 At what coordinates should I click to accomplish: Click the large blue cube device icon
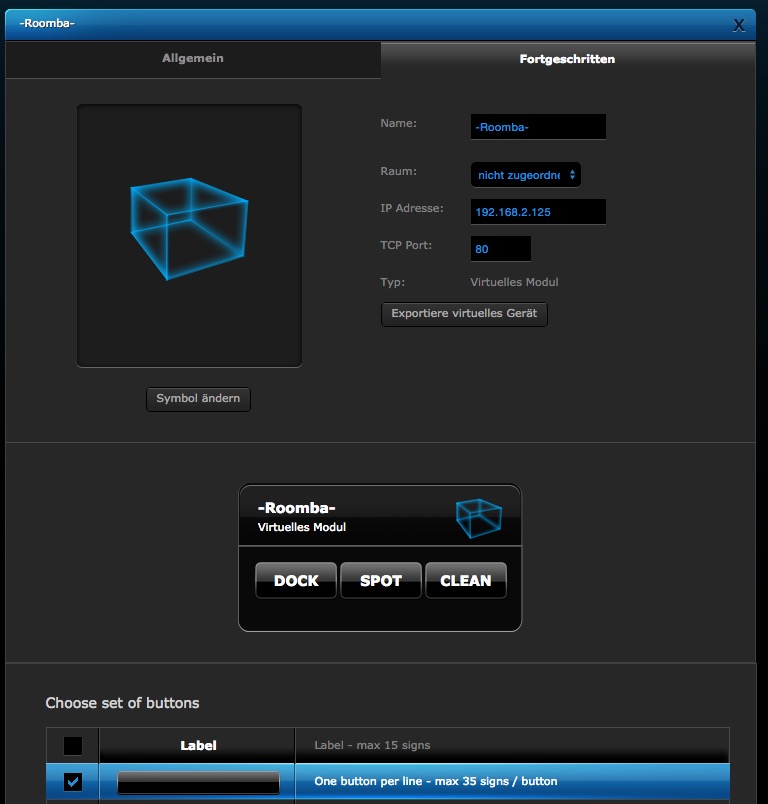(x=189, y=229)
